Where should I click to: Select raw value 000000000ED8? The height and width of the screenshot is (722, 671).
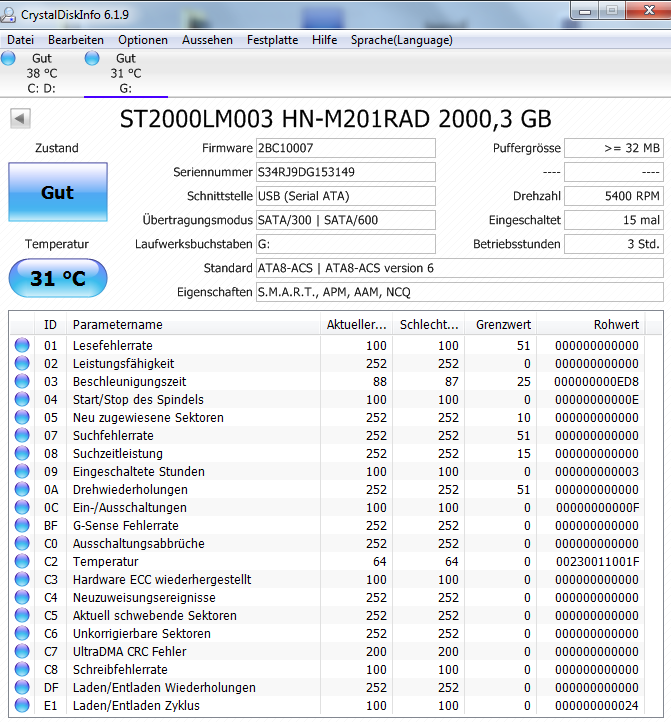596,381
